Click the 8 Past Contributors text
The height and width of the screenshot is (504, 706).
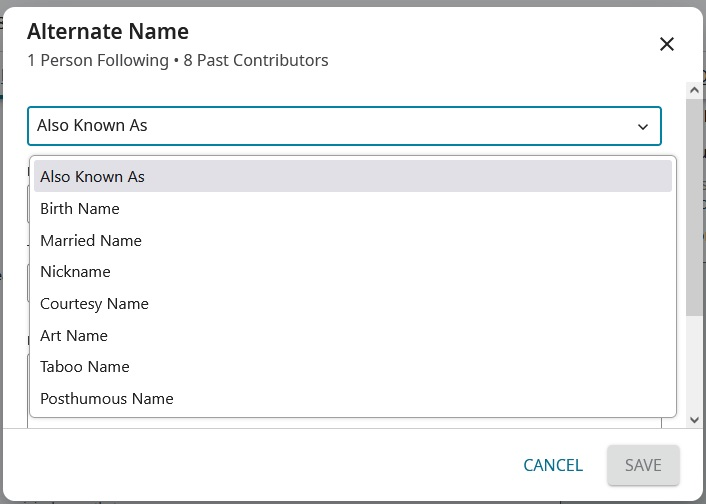[x=256, y=61]
